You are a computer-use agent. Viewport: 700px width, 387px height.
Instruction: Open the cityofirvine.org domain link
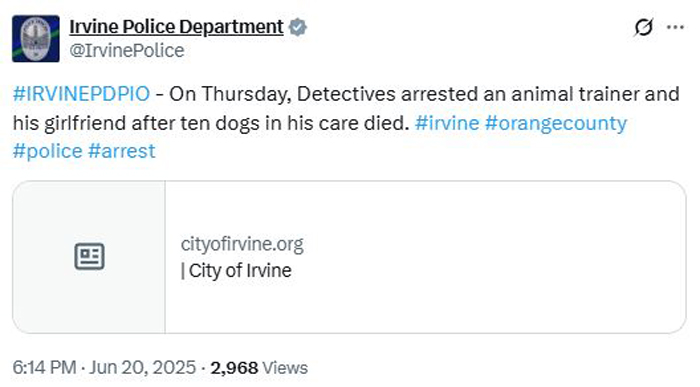pos(242,244)
